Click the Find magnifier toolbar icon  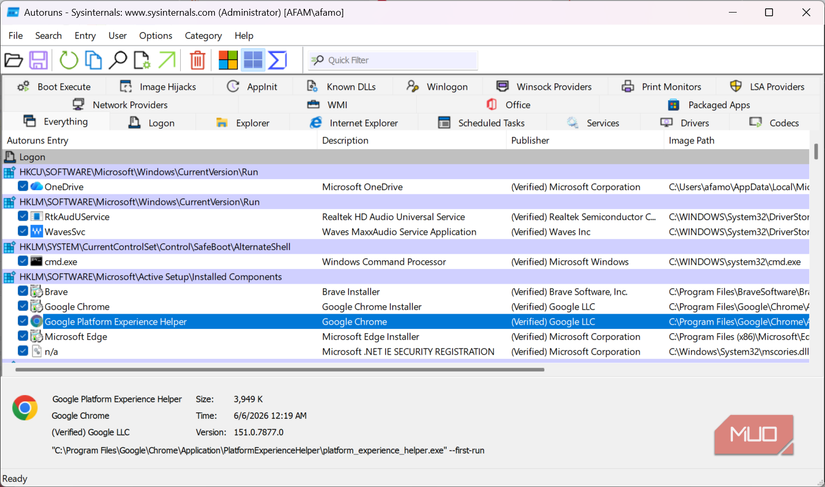pyautogui.click(x=117, y=60)
